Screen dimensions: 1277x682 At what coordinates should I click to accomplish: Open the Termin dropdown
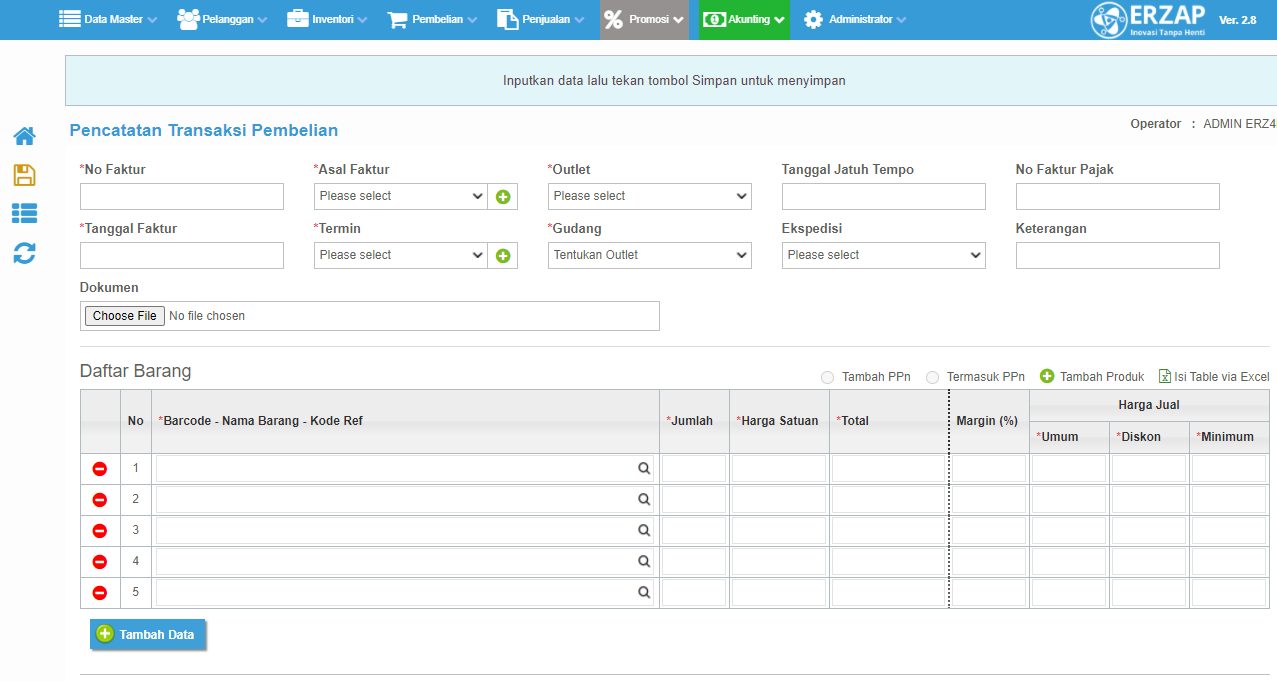point(401,256)
